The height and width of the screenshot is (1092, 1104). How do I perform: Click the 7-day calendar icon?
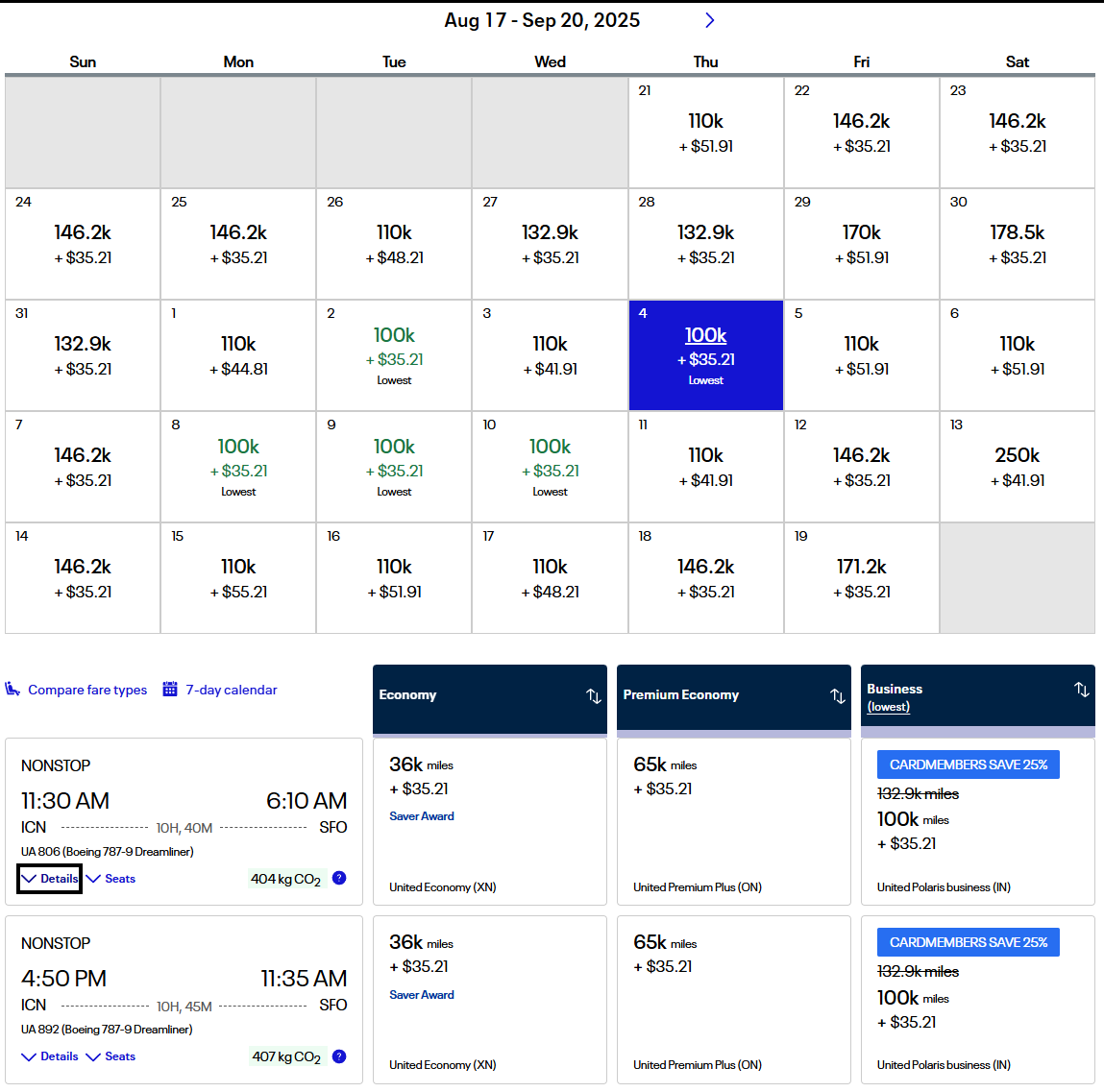point(170,689)
